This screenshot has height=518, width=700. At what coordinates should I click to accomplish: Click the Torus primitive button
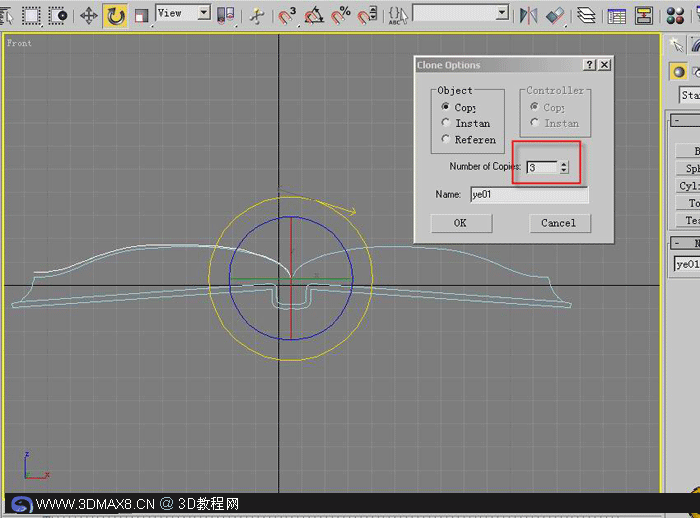688,203
